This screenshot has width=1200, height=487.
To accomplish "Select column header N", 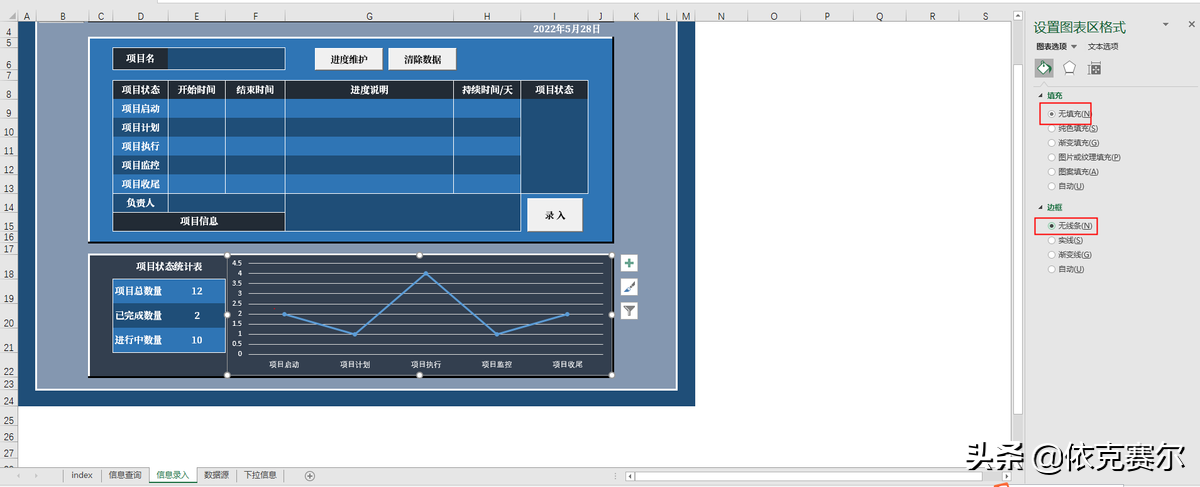I will 720,16.
